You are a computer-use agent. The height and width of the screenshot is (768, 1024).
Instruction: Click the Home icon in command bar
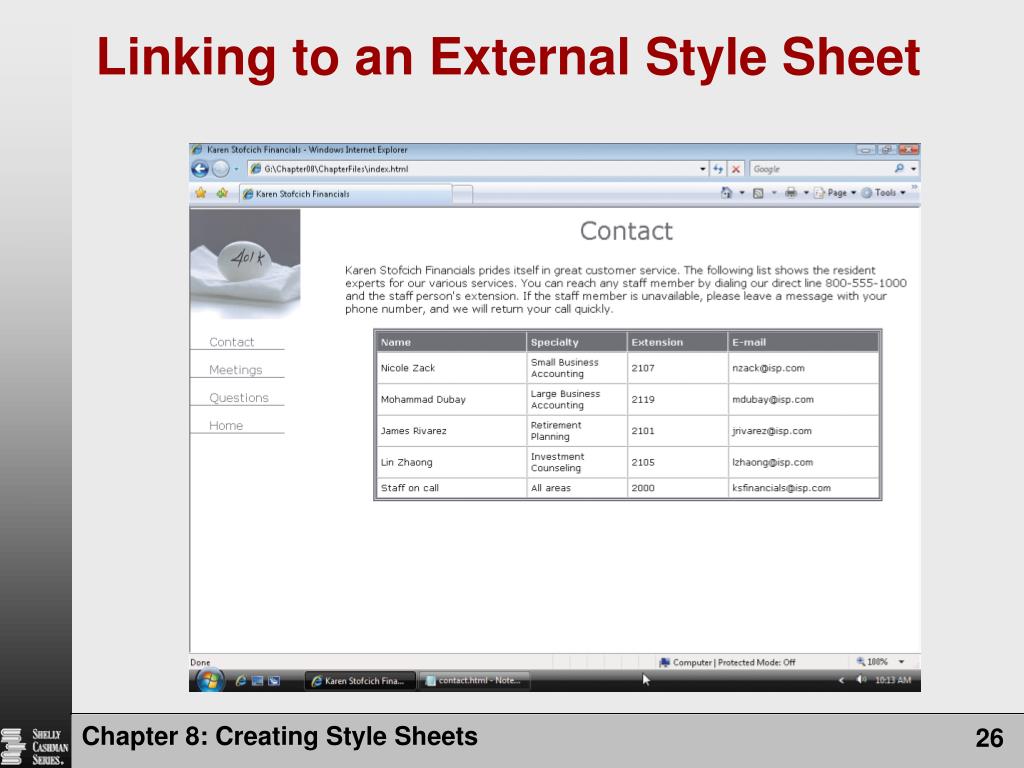click(726, 193)
